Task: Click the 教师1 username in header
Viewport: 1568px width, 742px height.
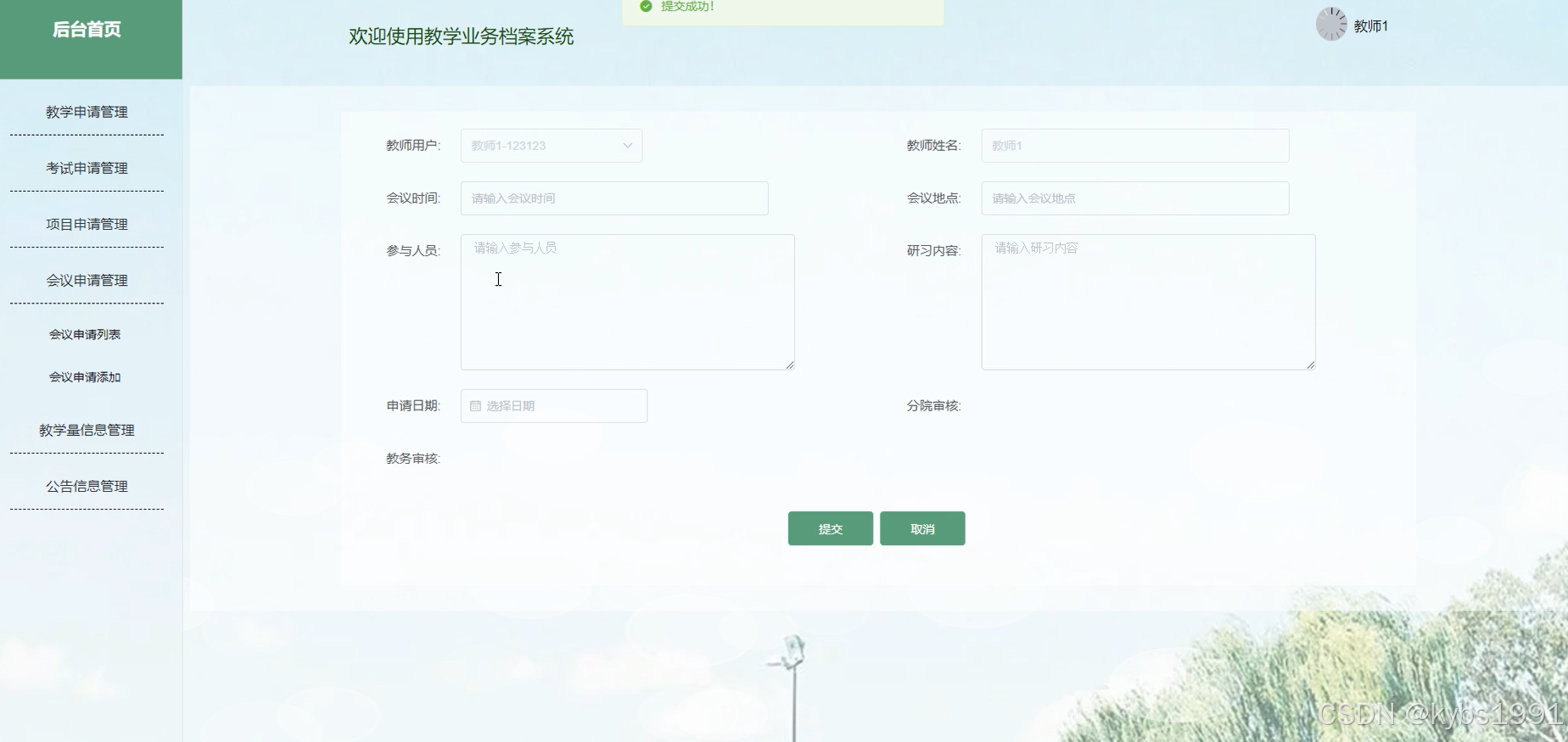Action: [x=1371, y=26]
